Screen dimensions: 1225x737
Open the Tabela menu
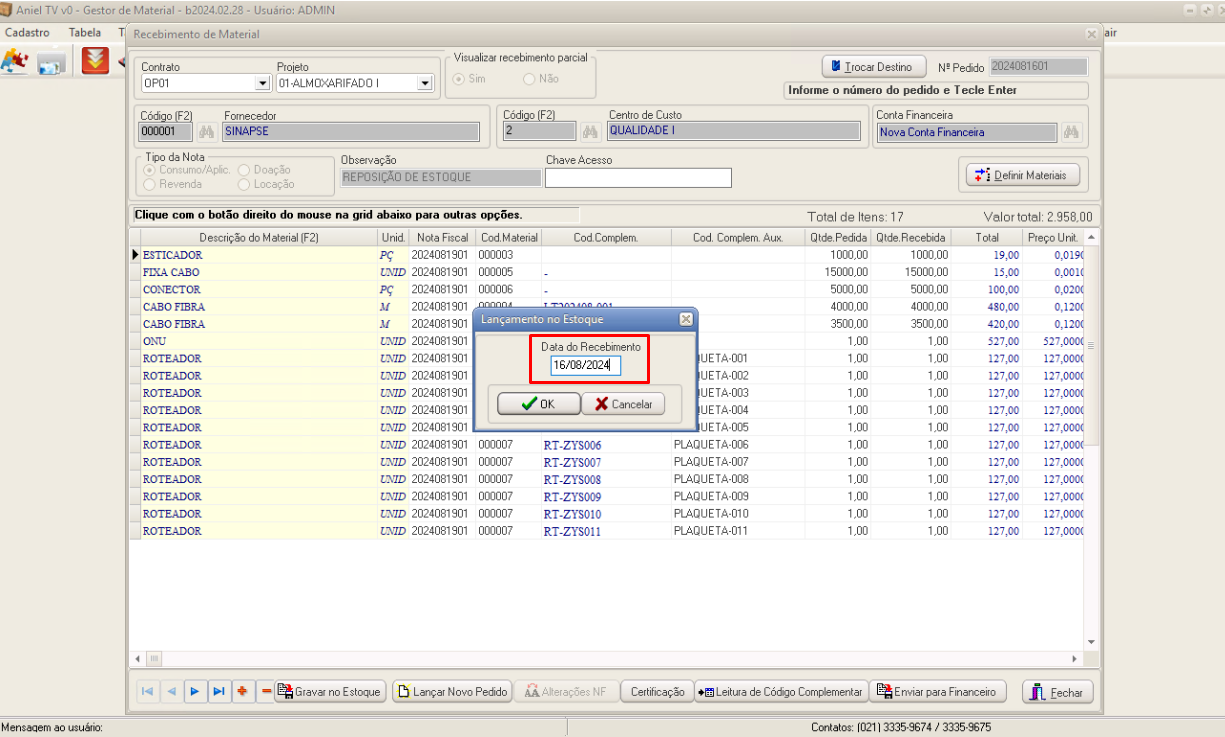click(x=85, y=33)
